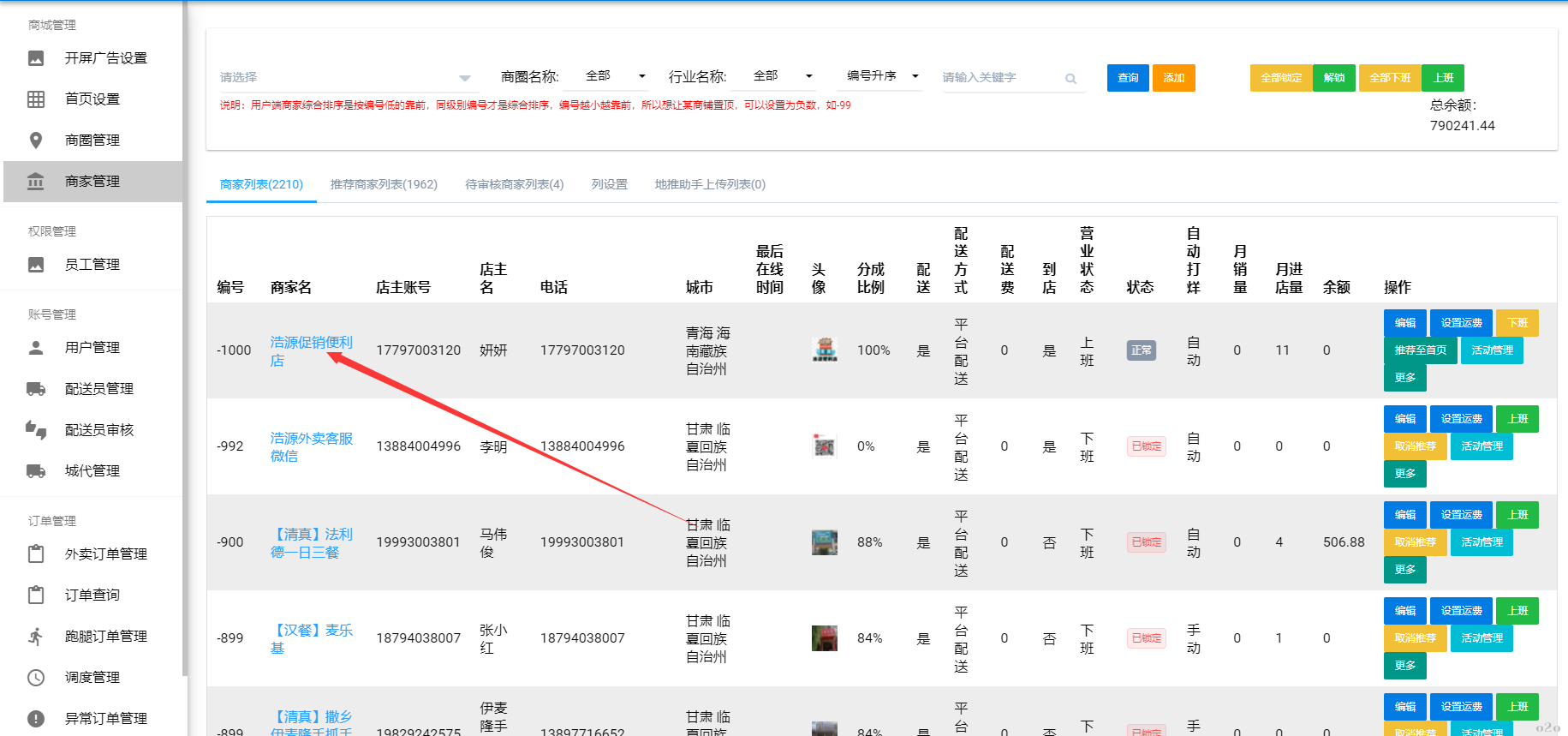The image size is (1568, 736).
Task: Click the 异常订单管理 warning icon
Action: (36, 719)
